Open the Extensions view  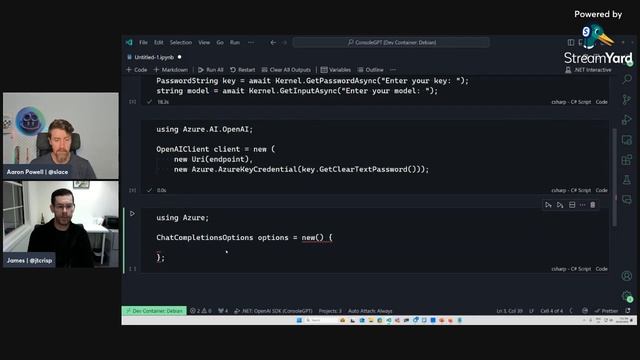(627, 160)
